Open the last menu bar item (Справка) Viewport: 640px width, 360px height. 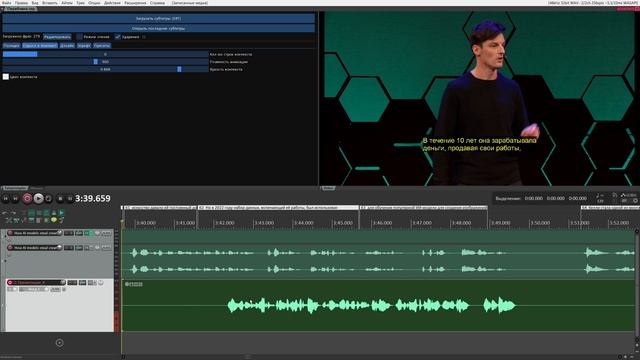point(157,3)
